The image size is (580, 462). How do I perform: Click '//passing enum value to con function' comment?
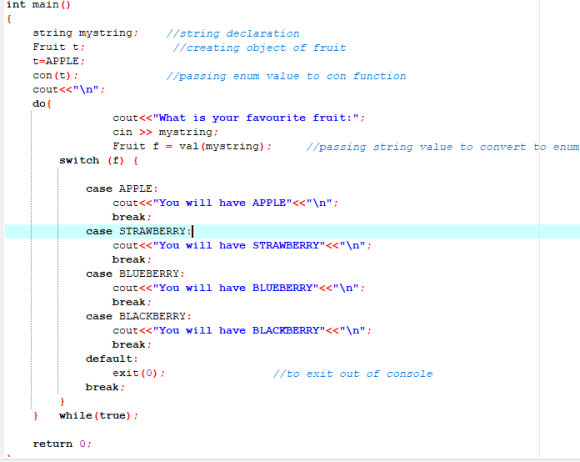[286, 76]
